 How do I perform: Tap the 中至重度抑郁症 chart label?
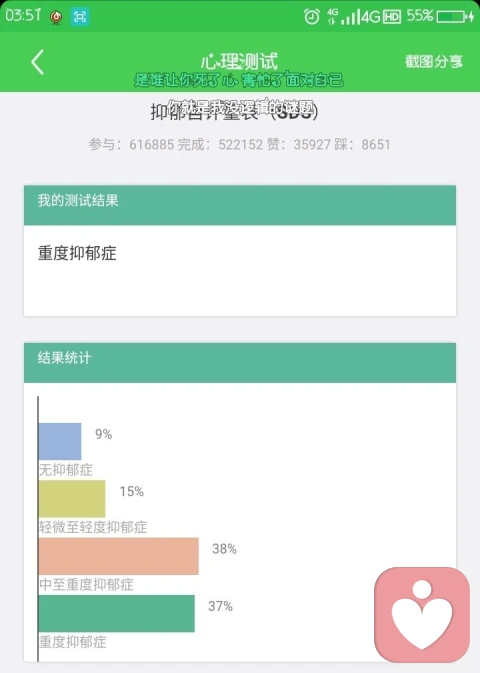point(86,585)
